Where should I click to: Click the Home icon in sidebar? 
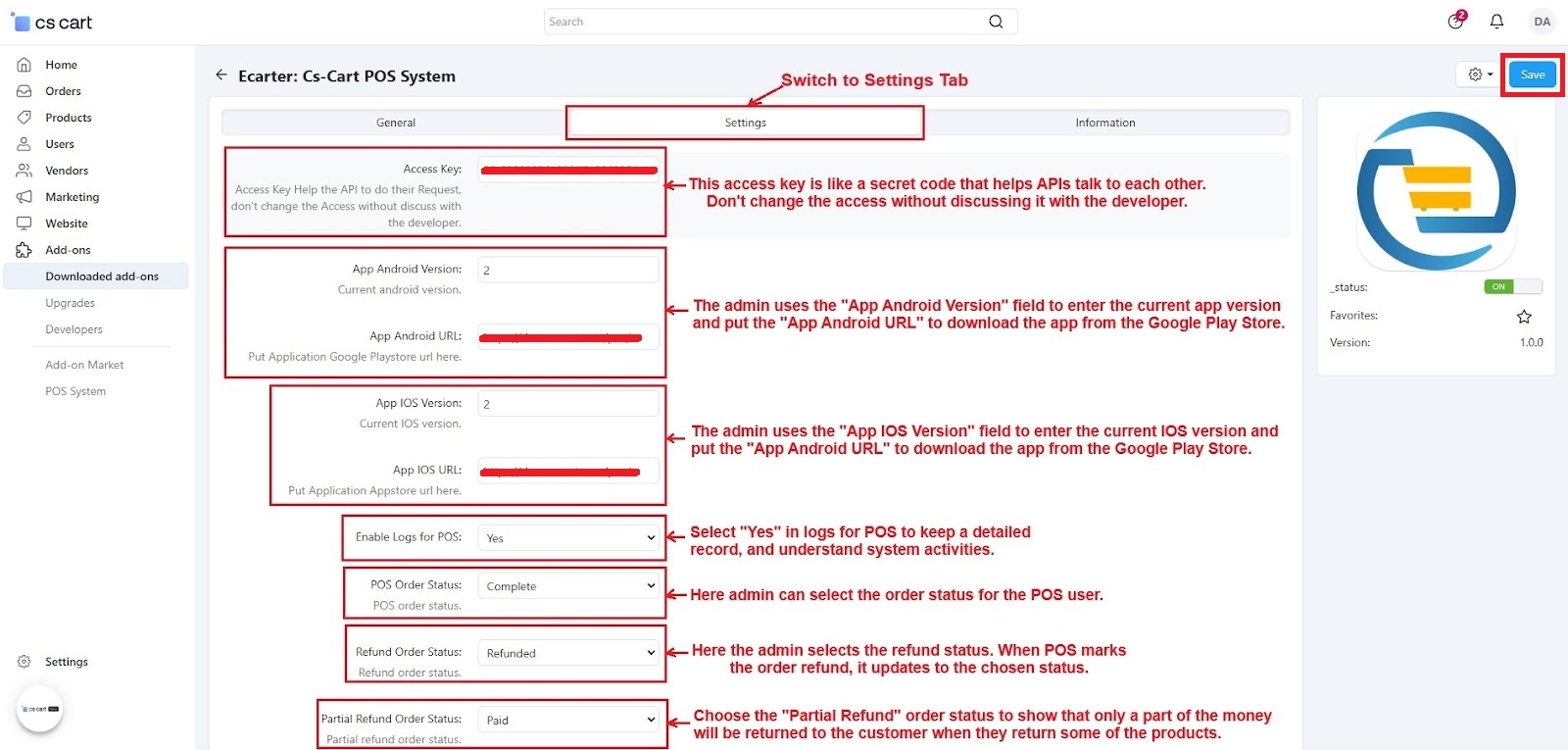(24, 65)
